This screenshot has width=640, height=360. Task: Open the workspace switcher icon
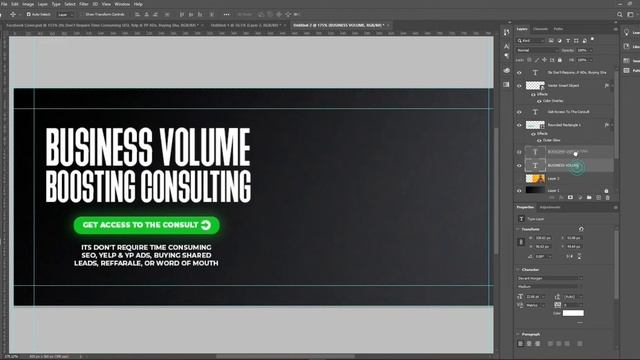pyautogui.click(x=631, y=14)
